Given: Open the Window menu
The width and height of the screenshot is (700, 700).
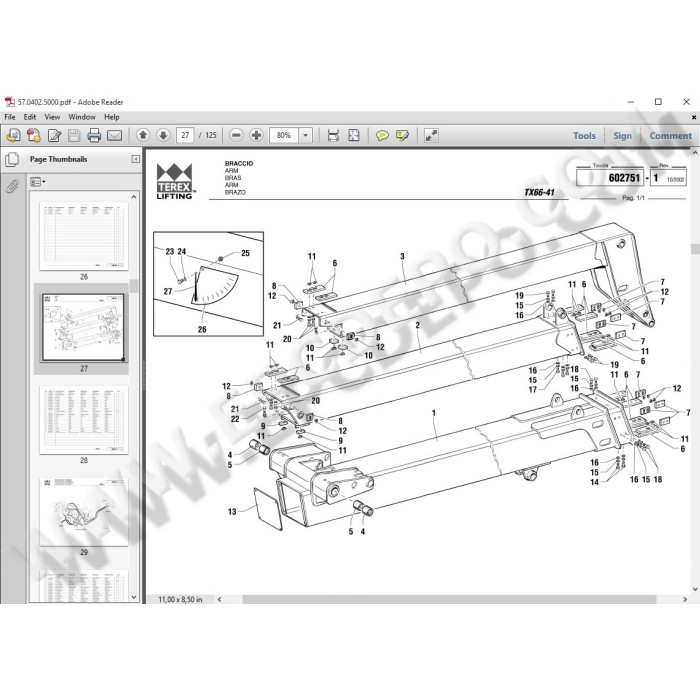Looking at the screenshot, I should [82, 117].
